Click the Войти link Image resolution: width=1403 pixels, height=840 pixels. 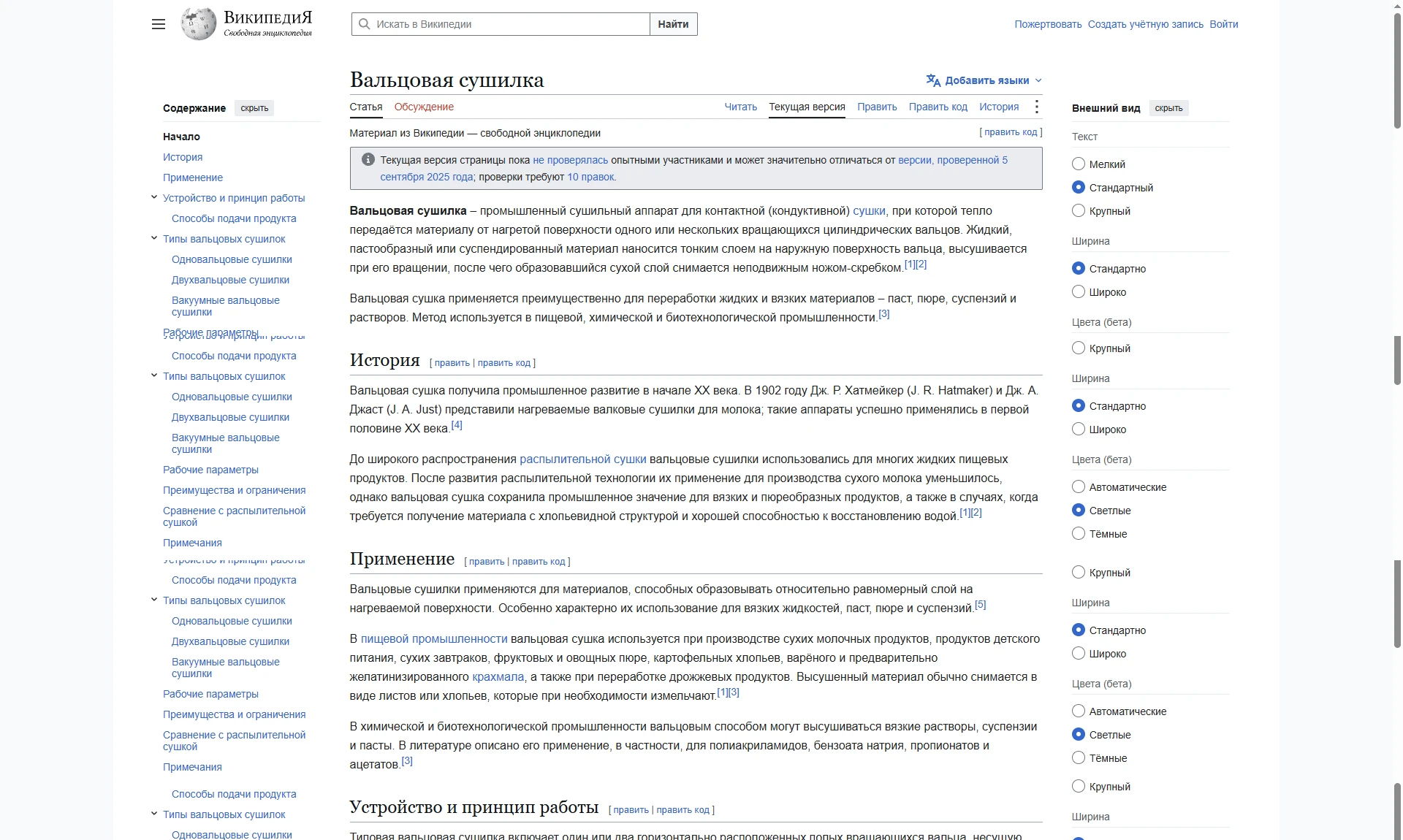click(1223, 24)
